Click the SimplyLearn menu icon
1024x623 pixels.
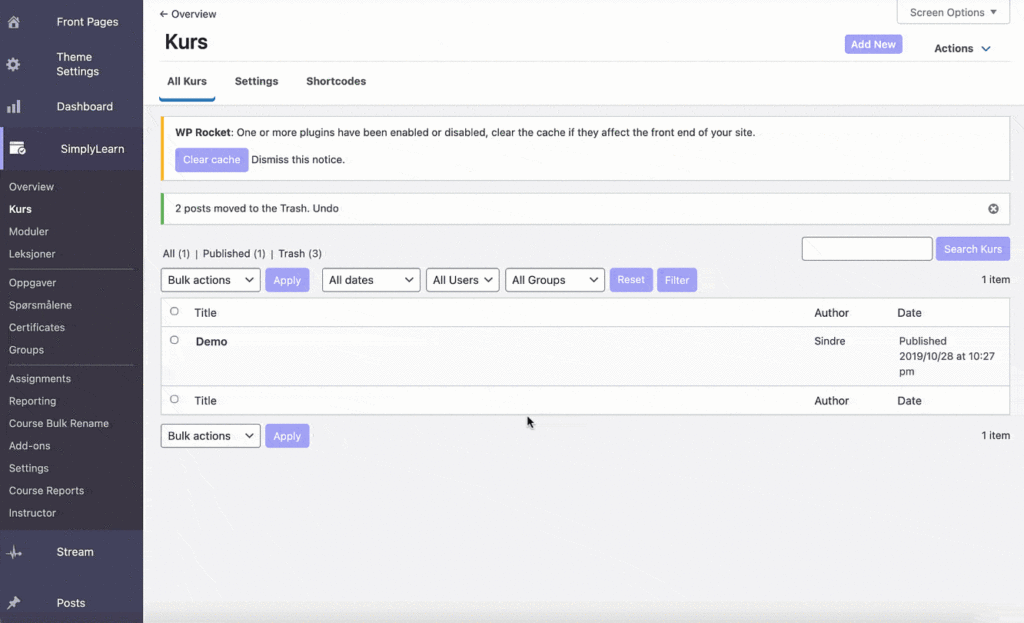coord(17,149)
